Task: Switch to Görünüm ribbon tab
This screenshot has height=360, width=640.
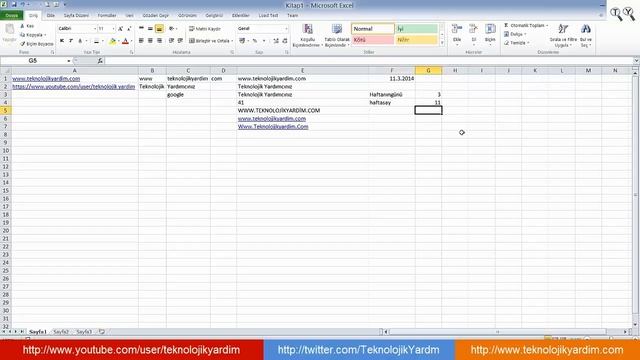Action: [x=187, y=16]
